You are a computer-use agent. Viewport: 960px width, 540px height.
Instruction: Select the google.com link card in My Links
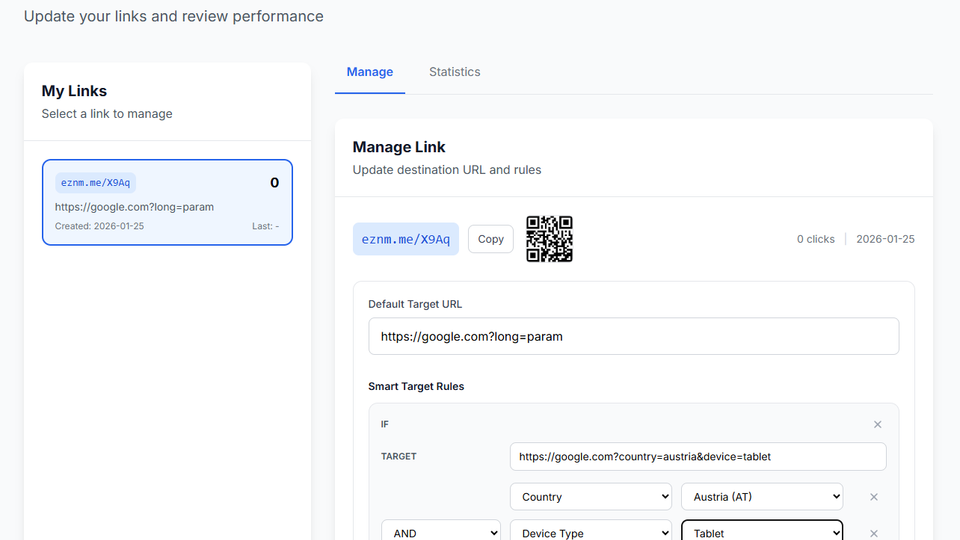point(167,207)
